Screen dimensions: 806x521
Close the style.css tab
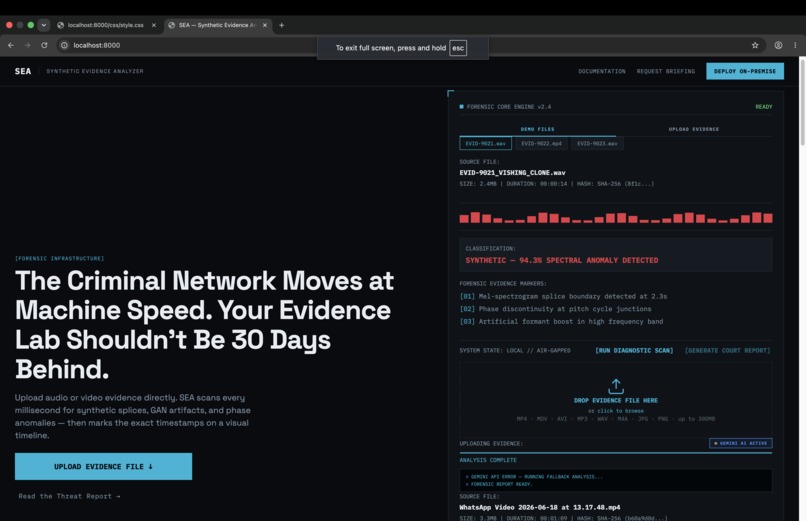[x=153, y=25]
